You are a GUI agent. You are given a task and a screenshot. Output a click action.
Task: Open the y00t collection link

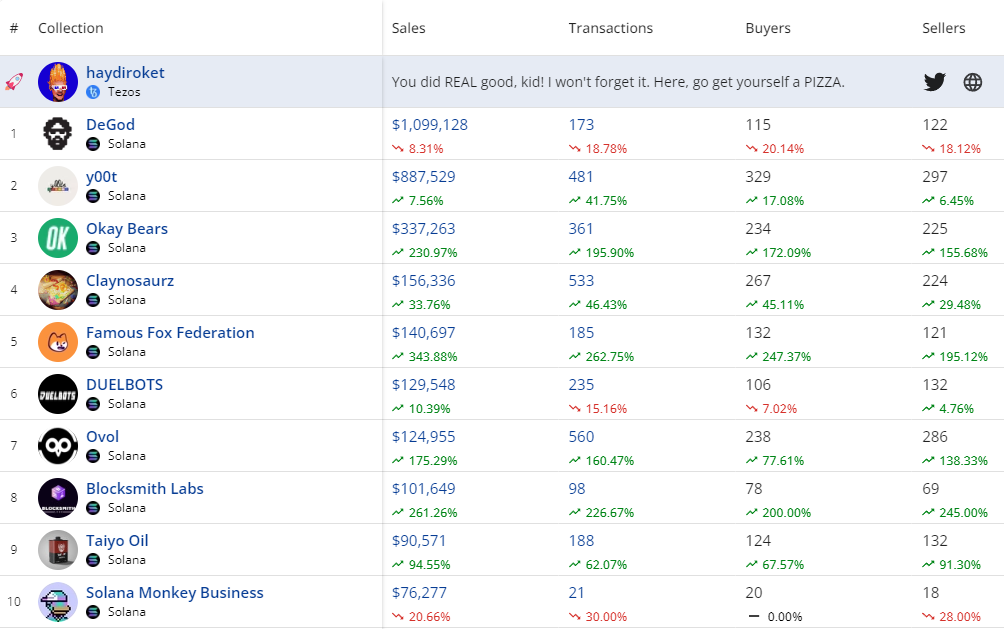coord(103,177)
